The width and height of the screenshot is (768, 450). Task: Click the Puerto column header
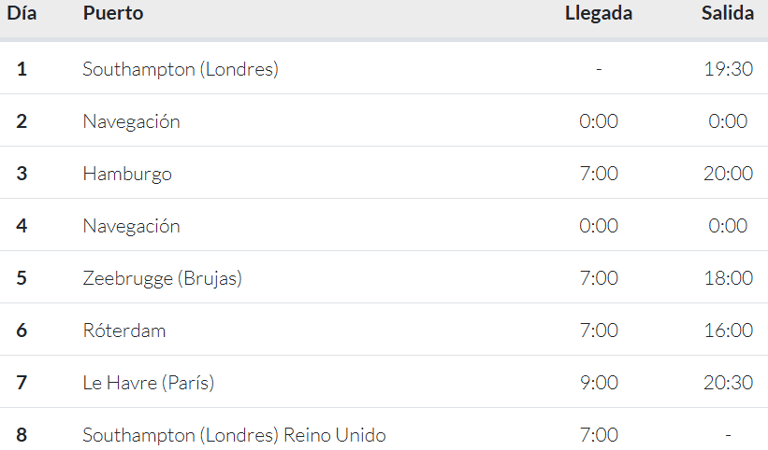pyautogui.click(x=113, y=13)
